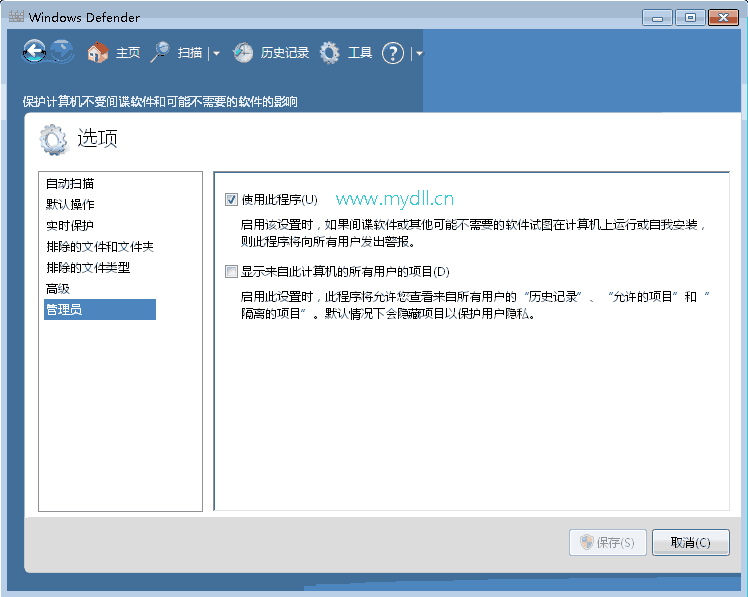Click the 取消(C) button
748x597 pixels.
(691, 542)
